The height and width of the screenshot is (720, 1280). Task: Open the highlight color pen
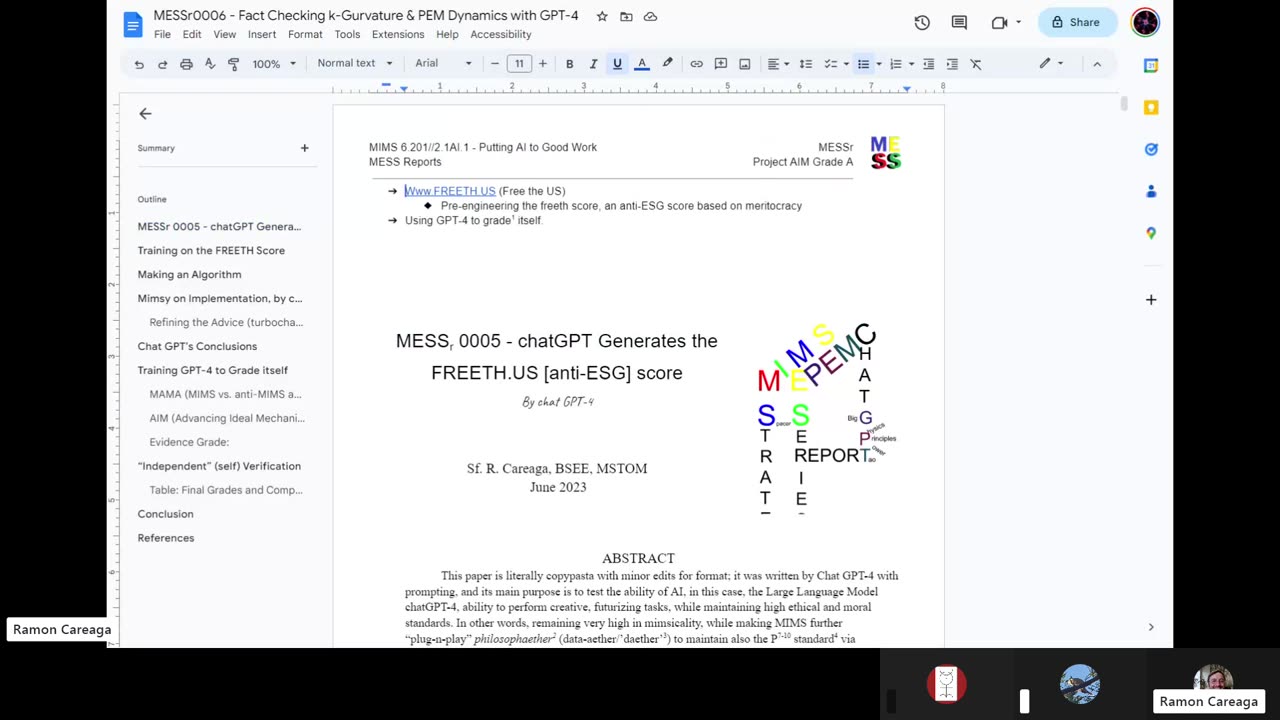coord(667,64)
